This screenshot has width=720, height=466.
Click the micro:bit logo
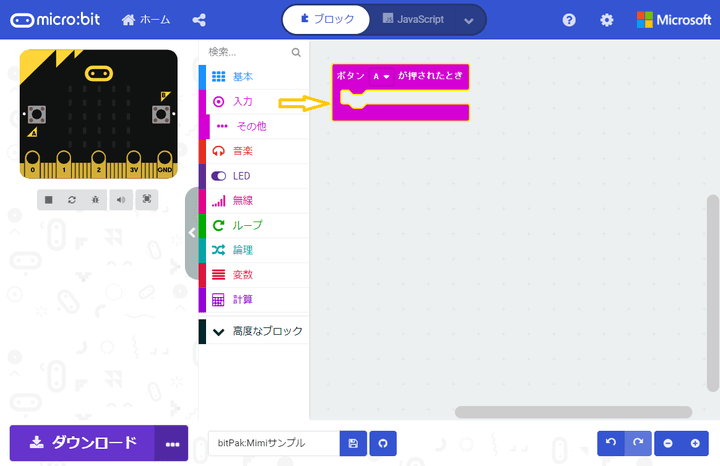[55, 20]
